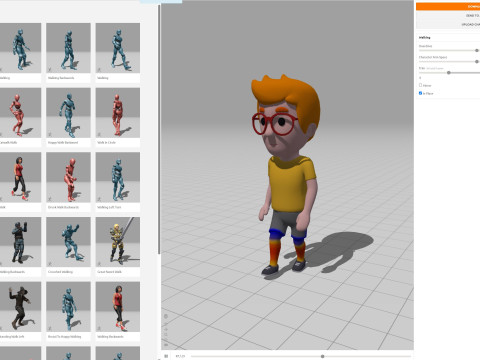480x360 pixels.
Task: Select the Crouched Walking animation thumbnail
Action: pyautogui.click(x=68, y=242)
